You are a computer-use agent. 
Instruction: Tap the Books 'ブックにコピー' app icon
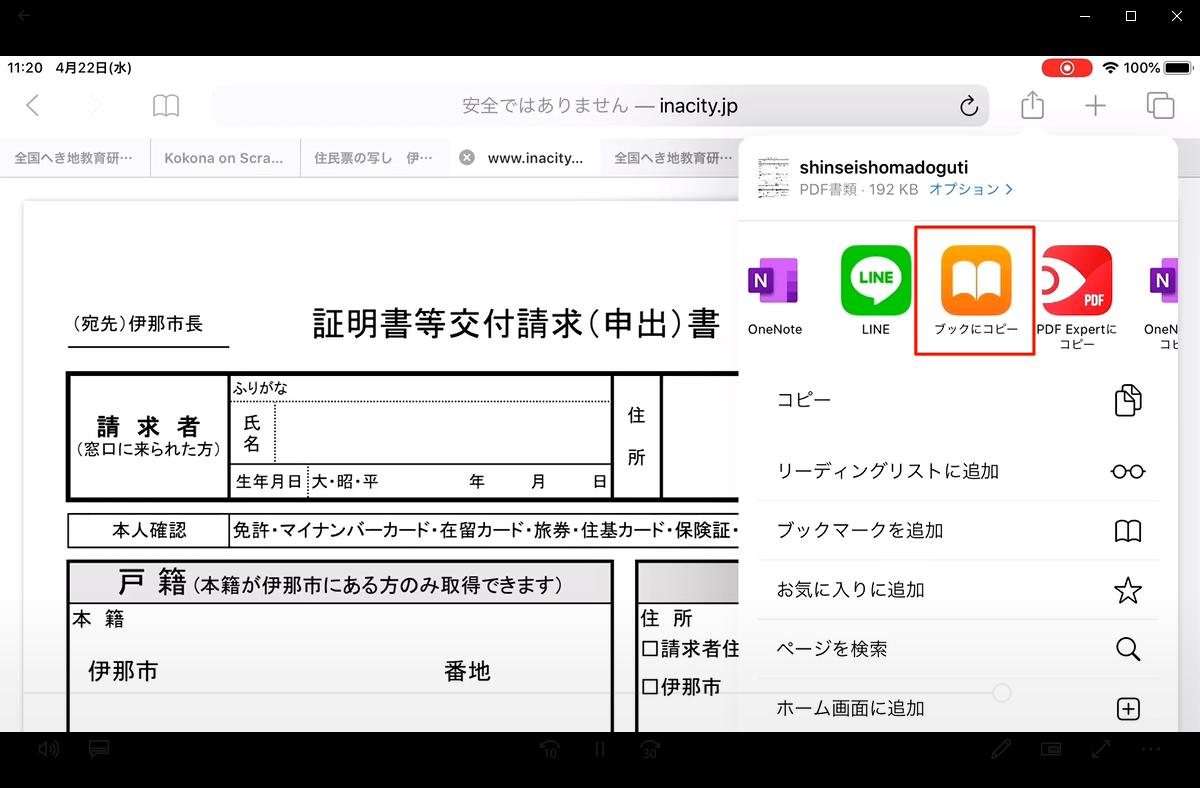click(975, 281)
